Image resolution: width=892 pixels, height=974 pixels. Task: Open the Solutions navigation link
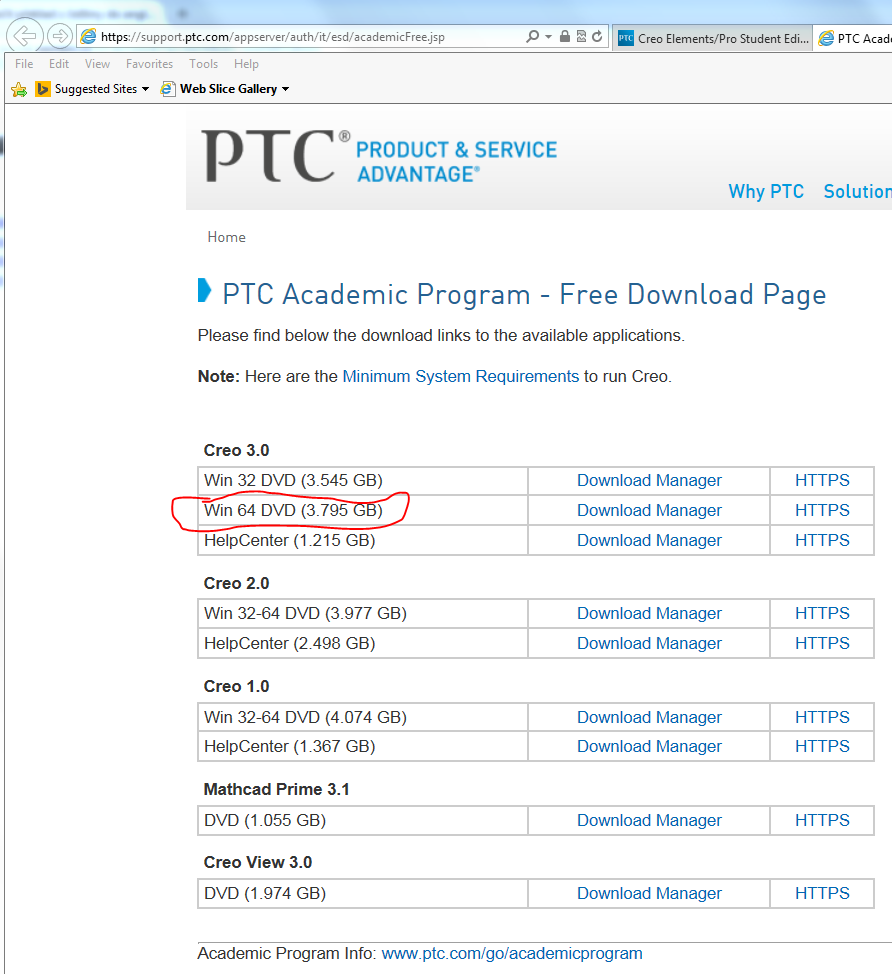[x=857, y=191]
